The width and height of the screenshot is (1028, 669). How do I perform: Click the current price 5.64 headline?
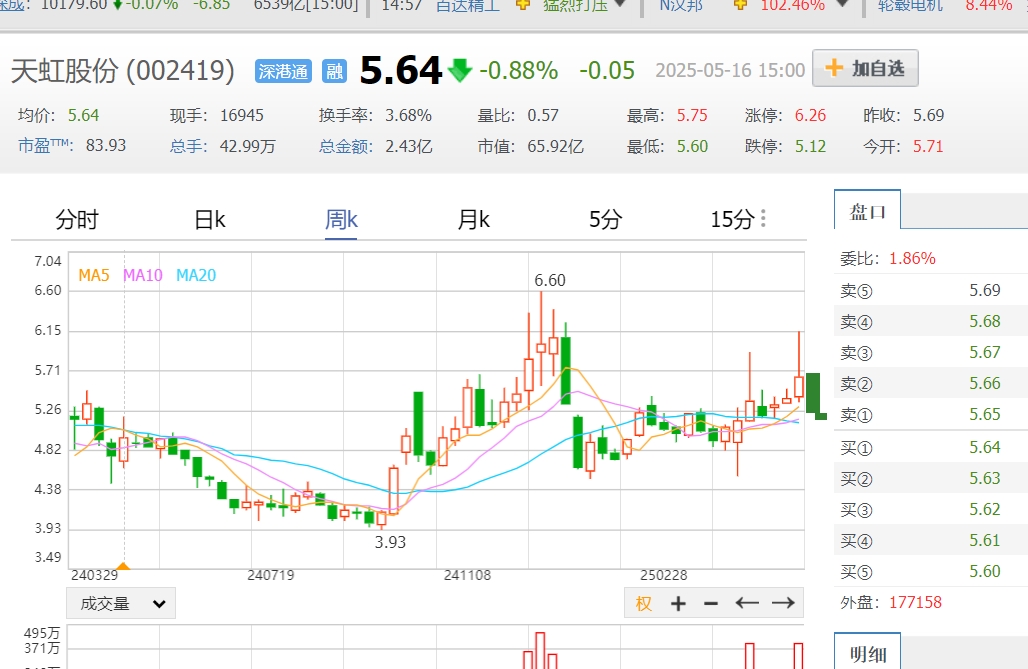click(x=401, y=70)
